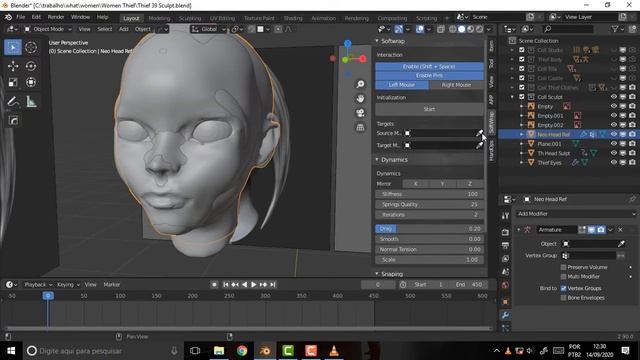Expand the Snapping panel

(377, 274)
